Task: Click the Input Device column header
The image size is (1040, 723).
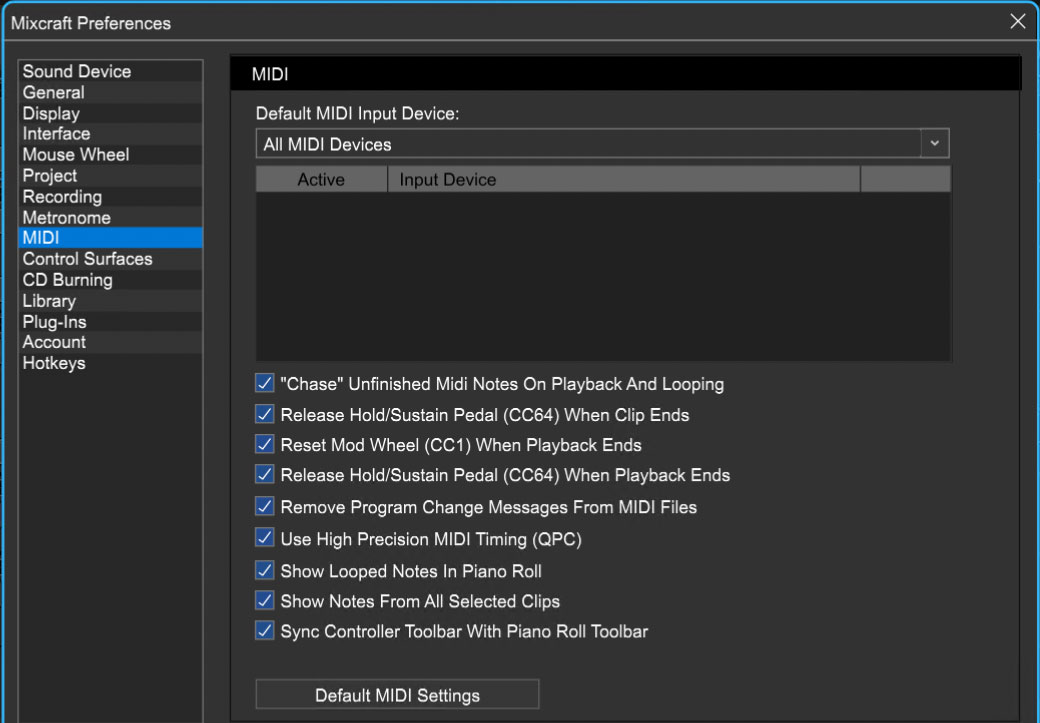Action: pos(623,179)
